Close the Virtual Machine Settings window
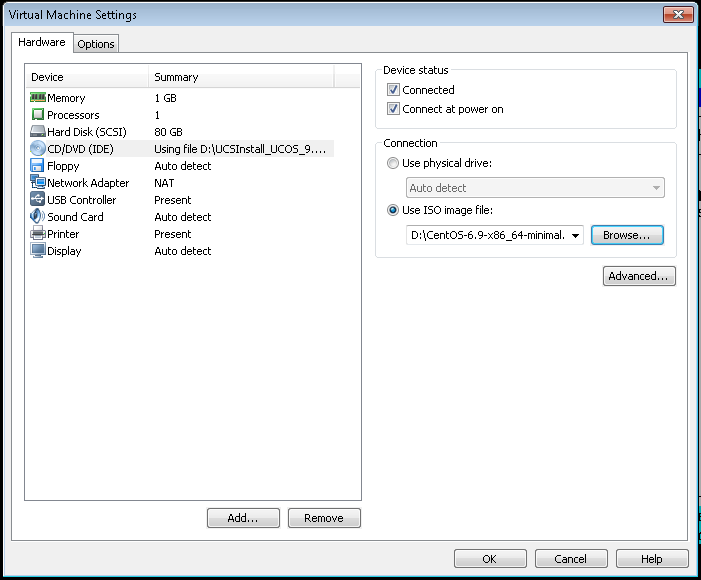701x580 pixels. pos(678,14)
